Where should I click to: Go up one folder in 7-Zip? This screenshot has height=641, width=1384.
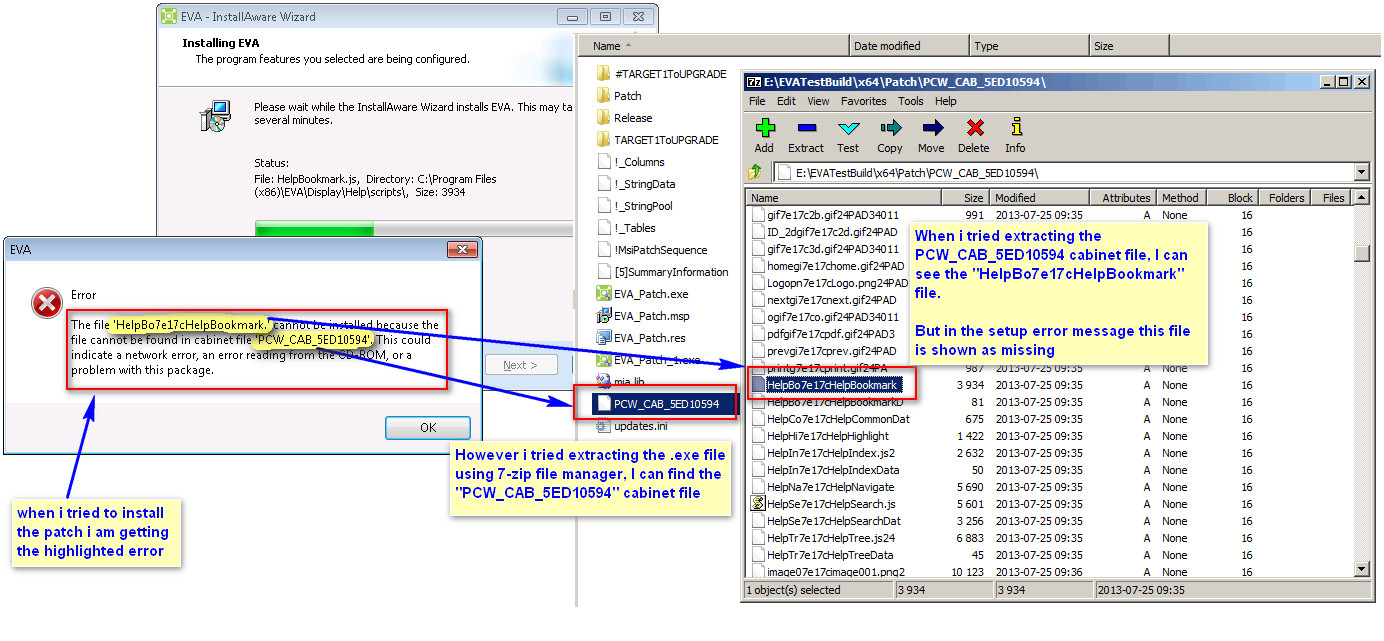tap(756, 173)
